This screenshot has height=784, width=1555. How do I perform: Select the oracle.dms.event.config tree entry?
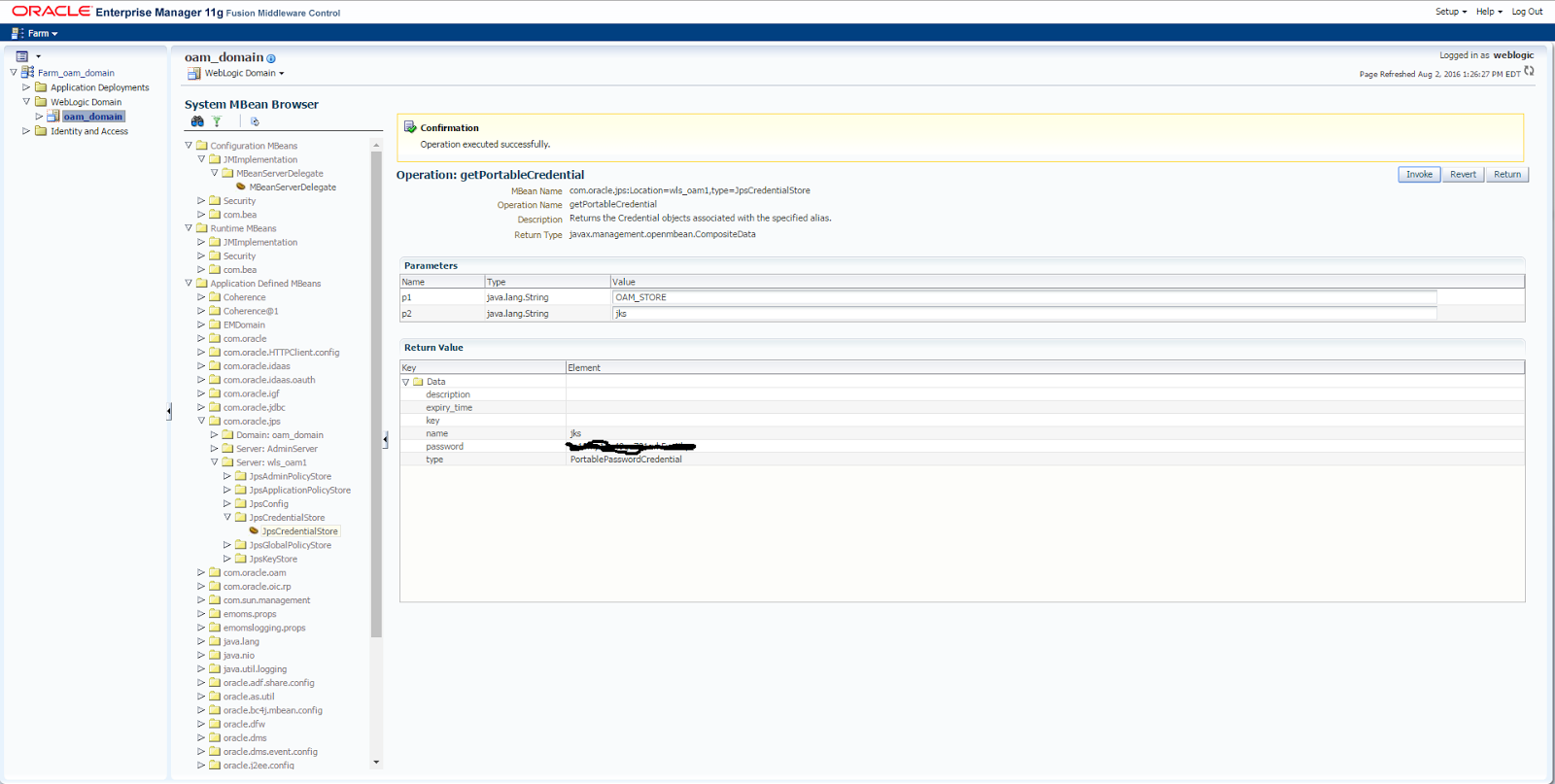(270, 751)
